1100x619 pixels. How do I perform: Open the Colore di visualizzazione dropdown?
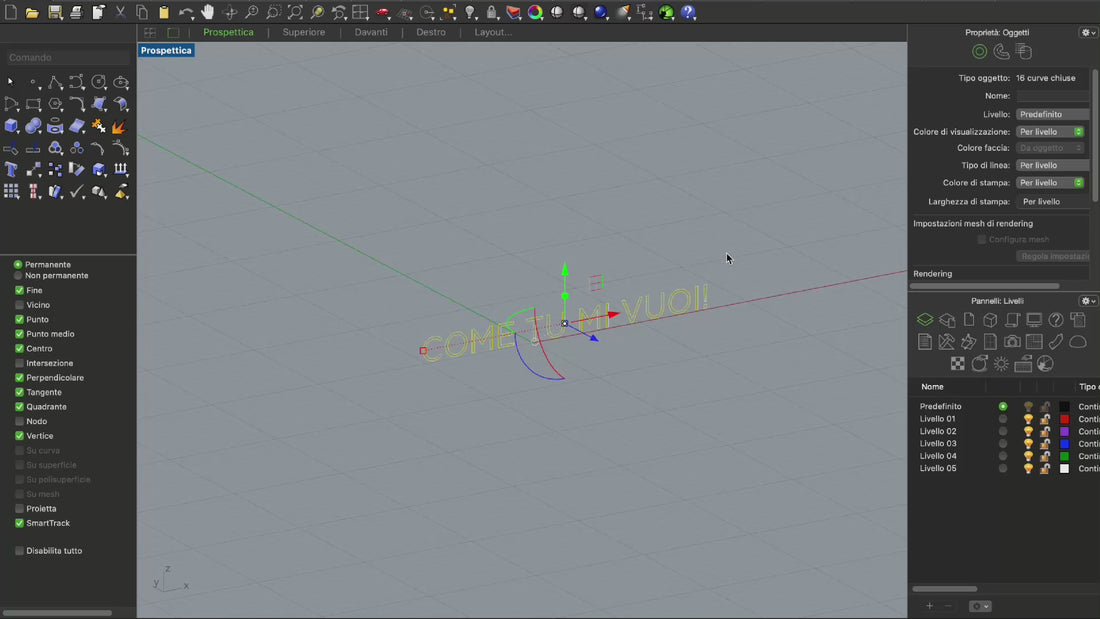[x=1050, y=132]
